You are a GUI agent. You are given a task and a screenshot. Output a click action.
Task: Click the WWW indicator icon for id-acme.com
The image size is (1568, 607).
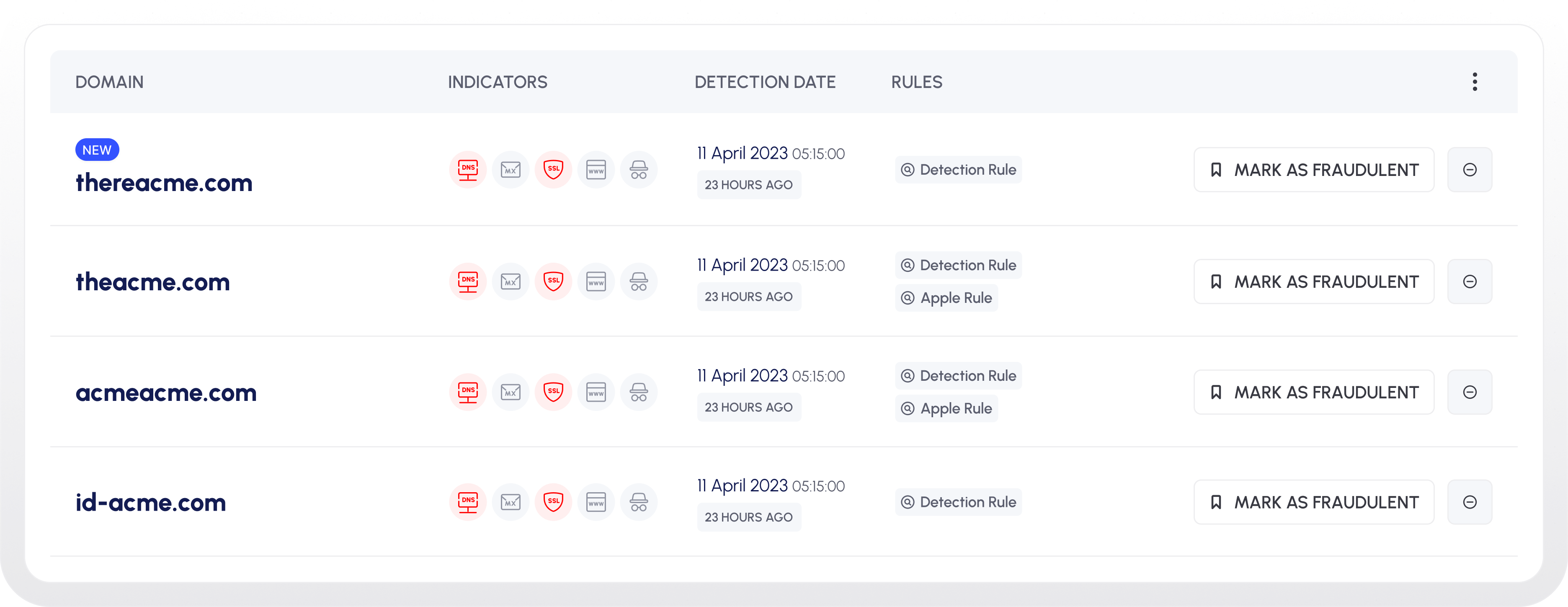595,502
